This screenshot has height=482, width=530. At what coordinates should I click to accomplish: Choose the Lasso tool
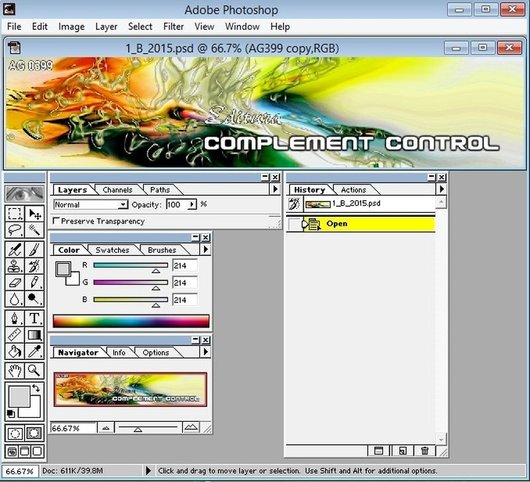click(x=15, y=230)
